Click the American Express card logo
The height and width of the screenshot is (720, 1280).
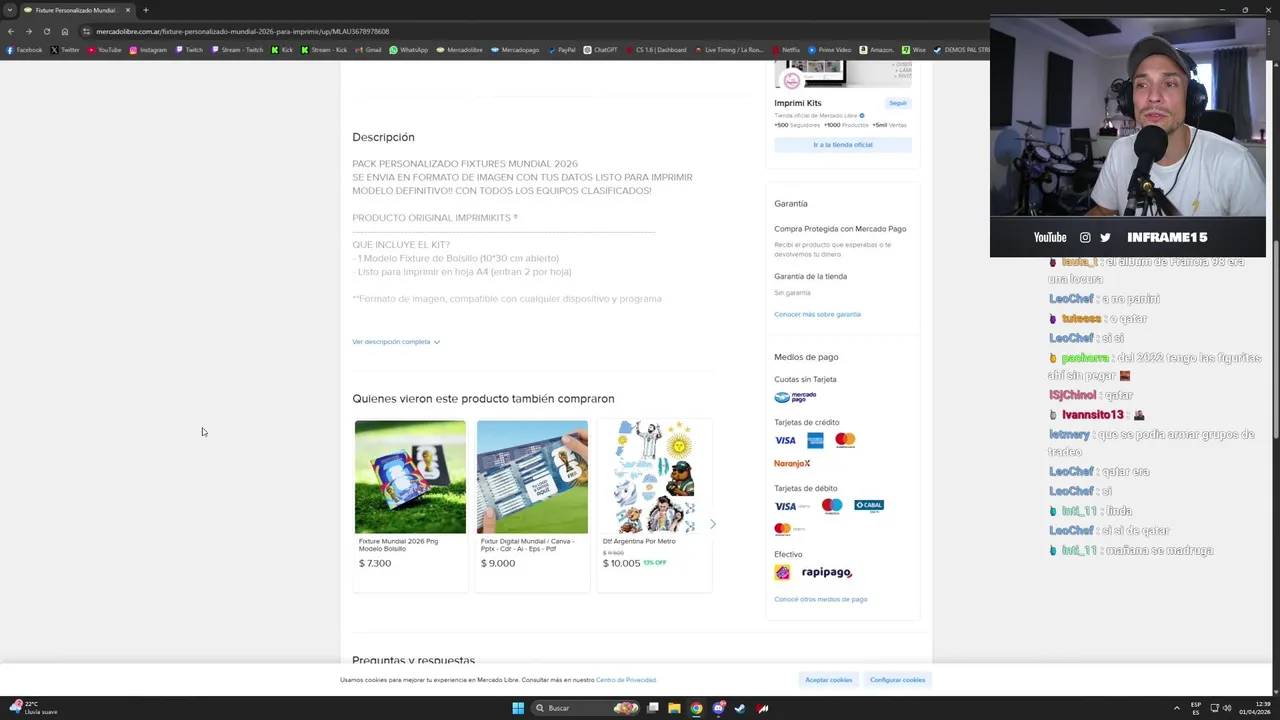[815, 440]
